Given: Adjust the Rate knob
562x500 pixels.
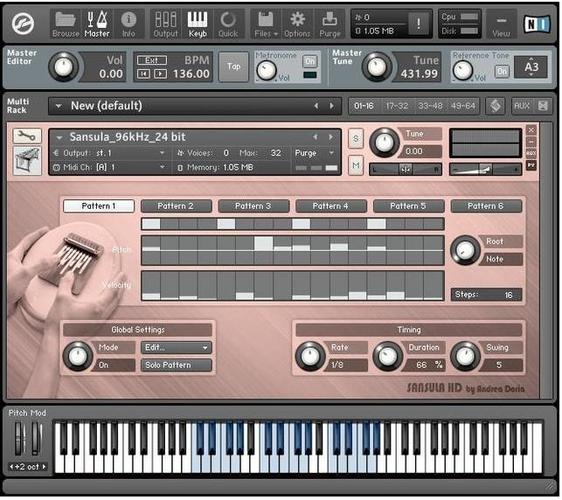Looking at the screenshot, I should pyautogui.click(x=310, y=356).
